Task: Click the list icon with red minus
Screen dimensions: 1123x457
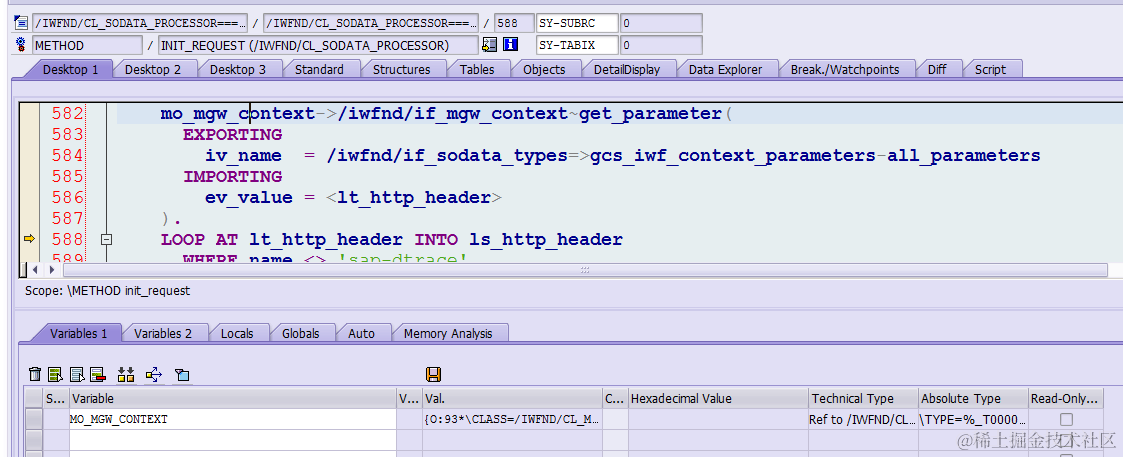Action: coord(98,374)
